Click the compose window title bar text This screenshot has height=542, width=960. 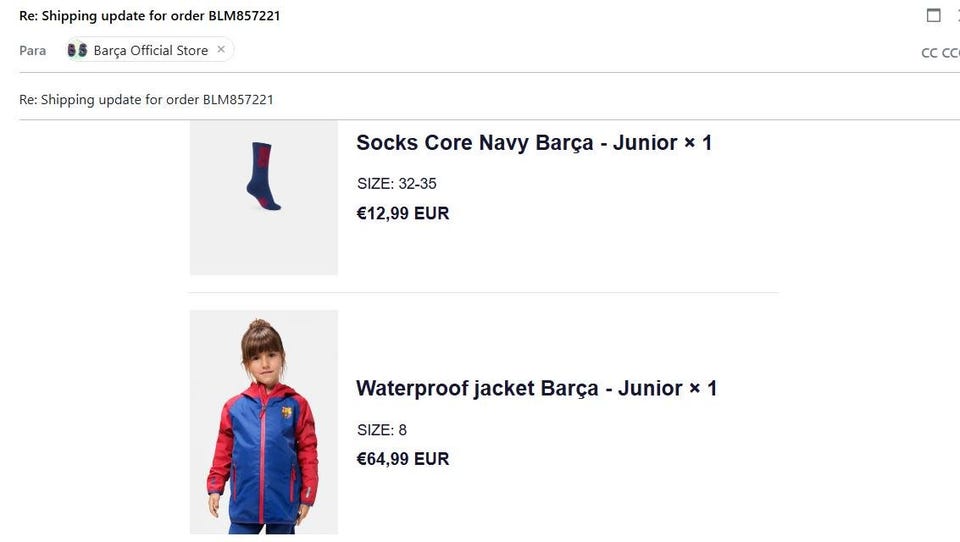(x=150, y=16)
